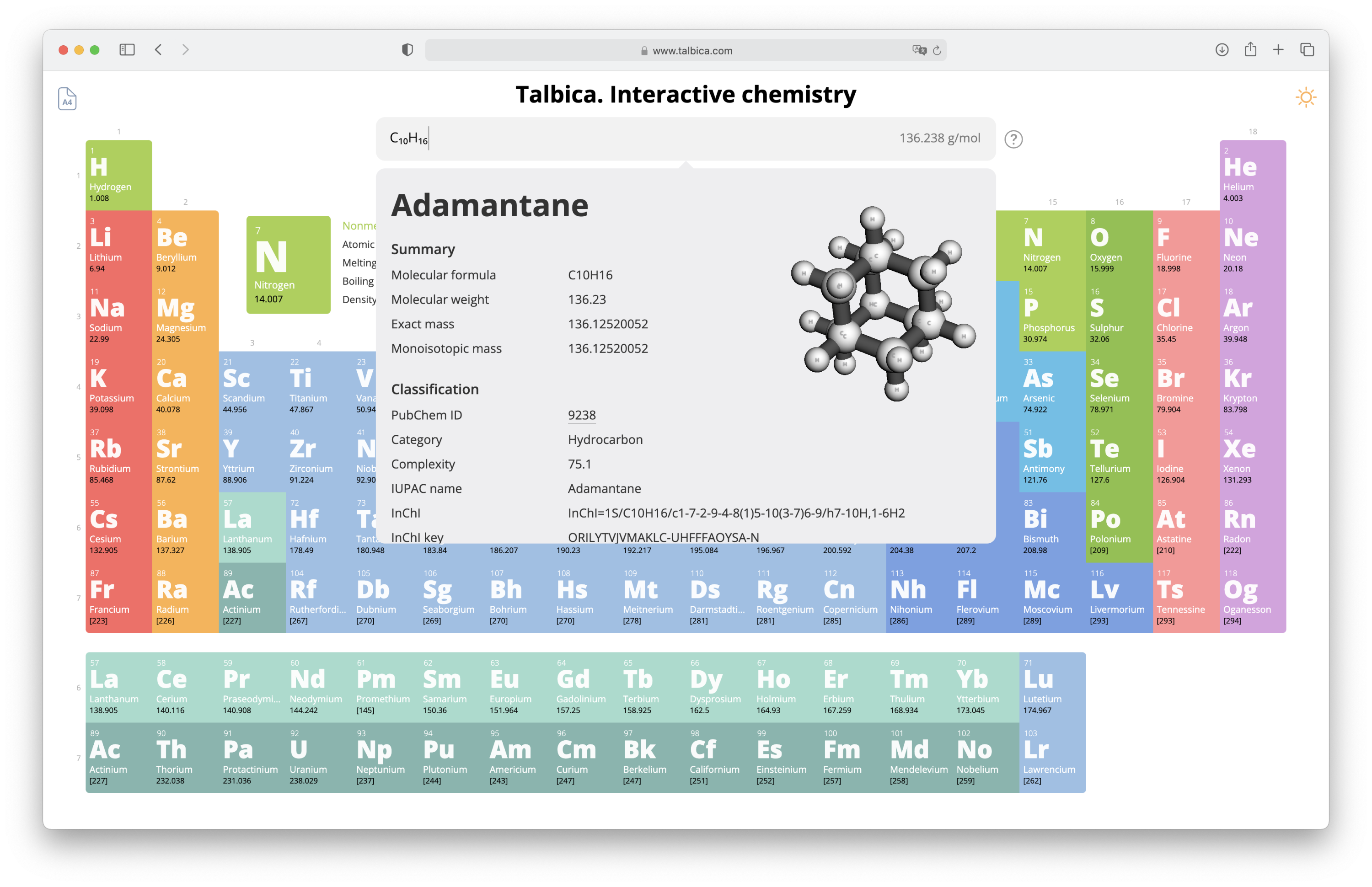The image size is (1372, 887).
Task: Select the Bromine element tile
Action: point(1185,386)
